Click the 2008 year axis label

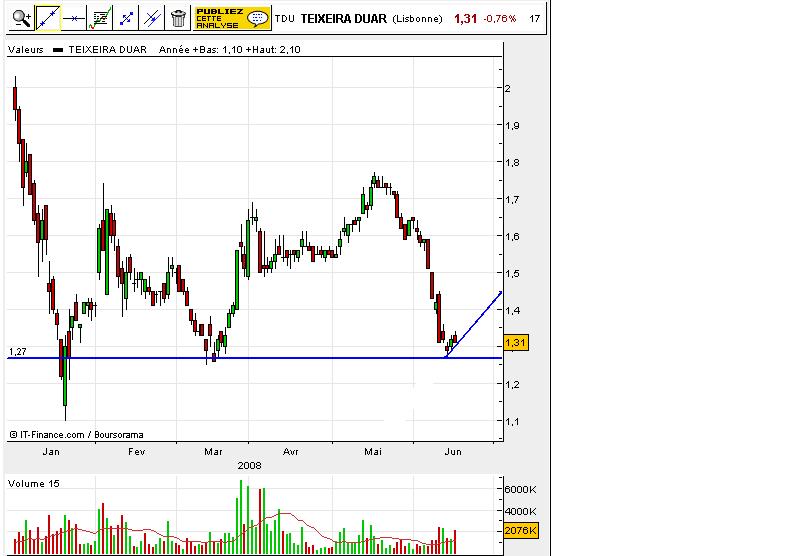(249, 466)
